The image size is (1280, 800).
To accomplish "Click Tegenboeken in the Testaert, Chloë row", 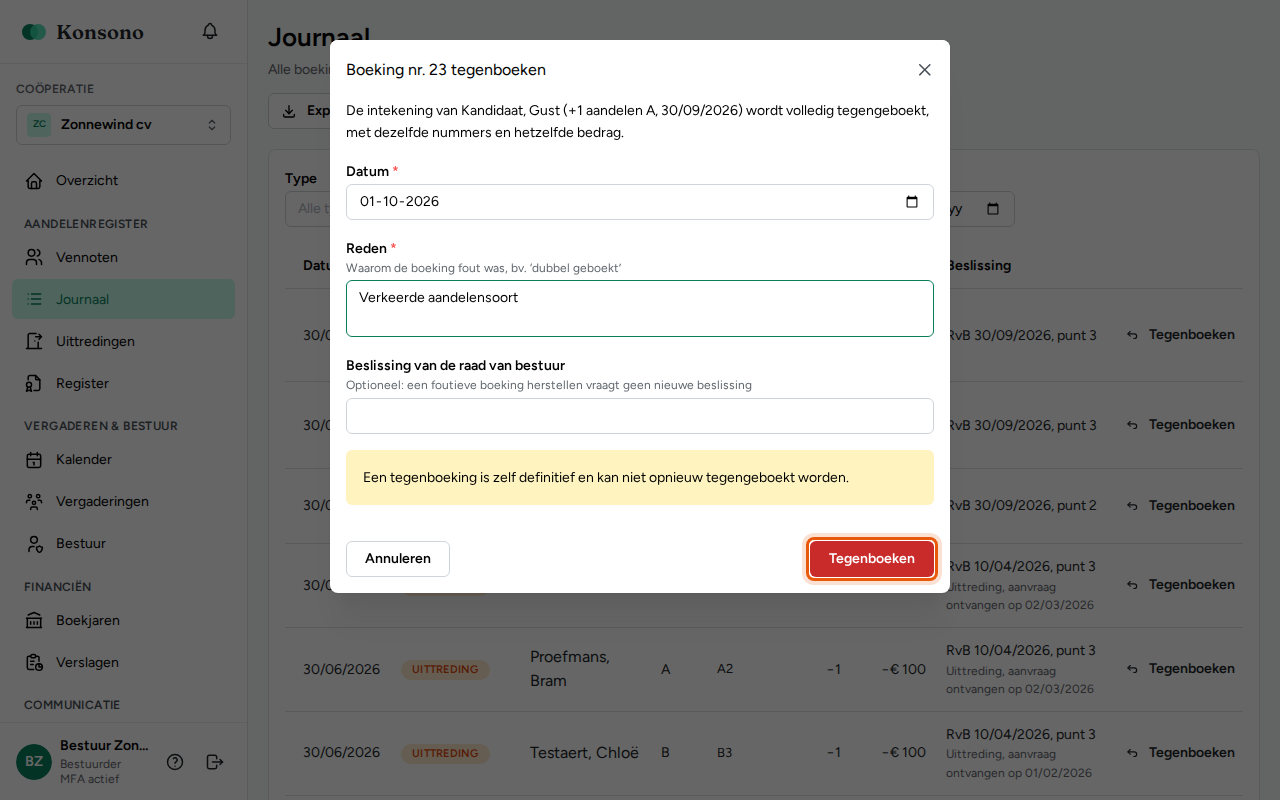I will tap(1181, 753).
